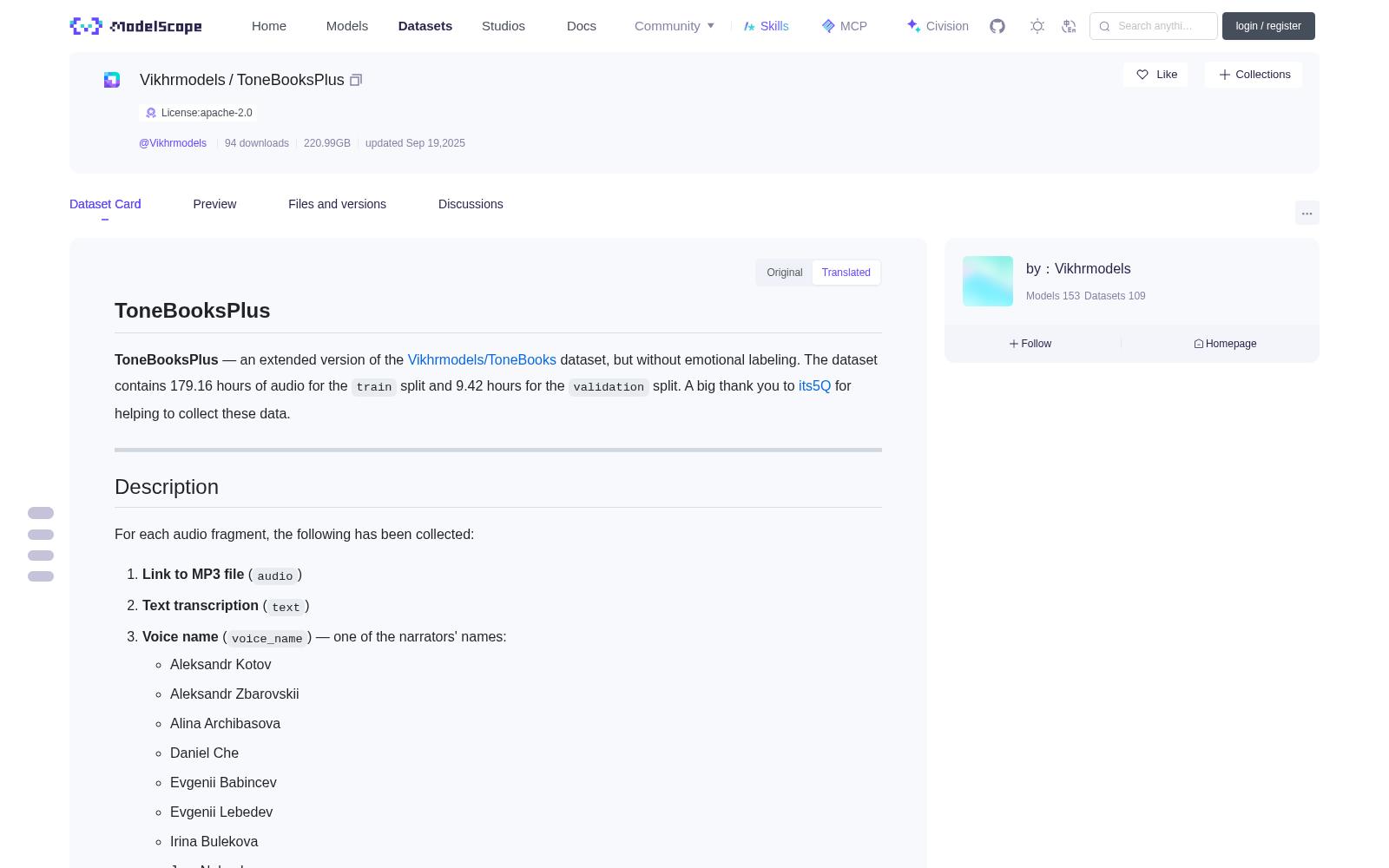Open the Docs page

582,26
